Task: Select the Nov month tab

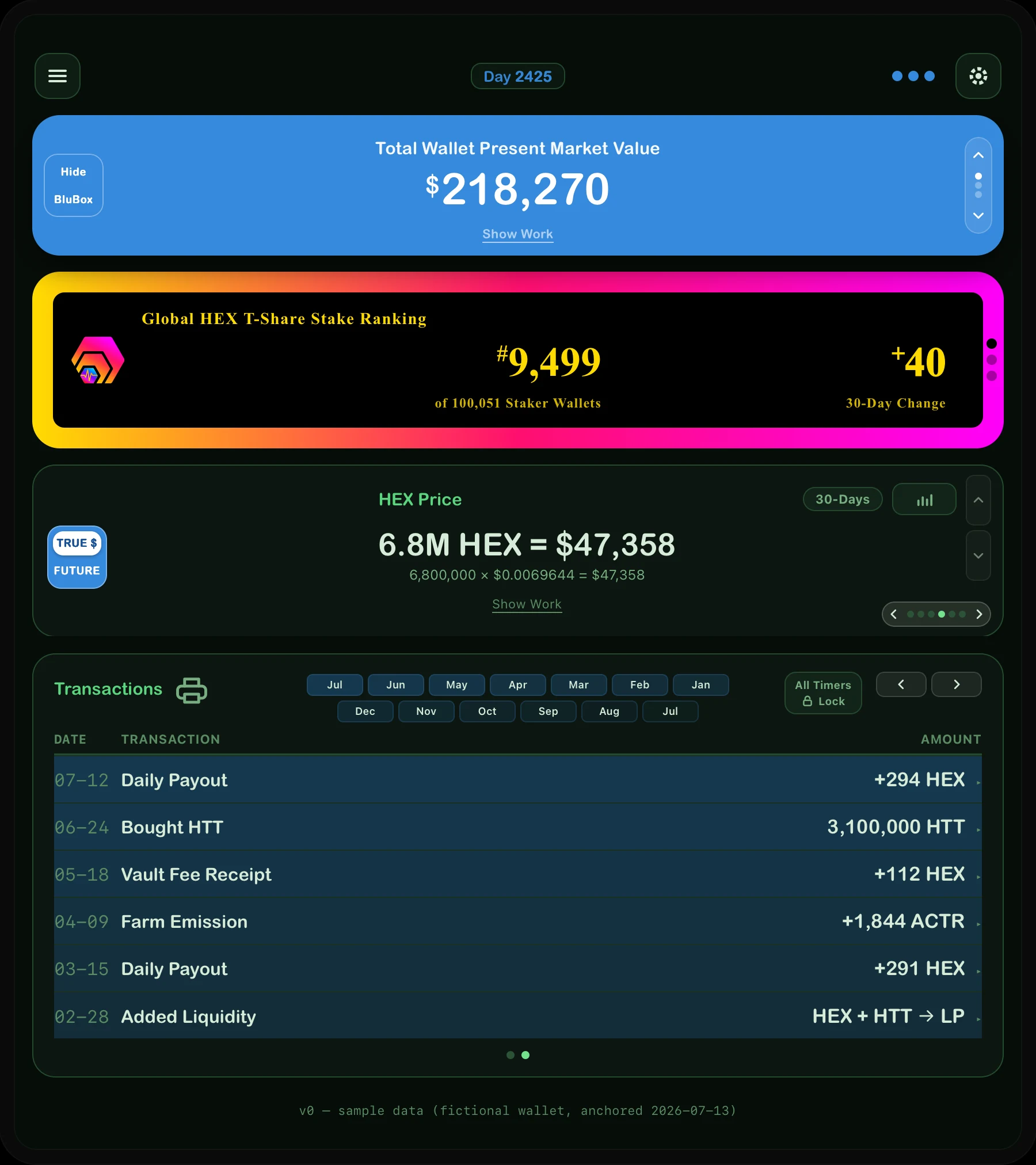Action: tap(426, 711)
